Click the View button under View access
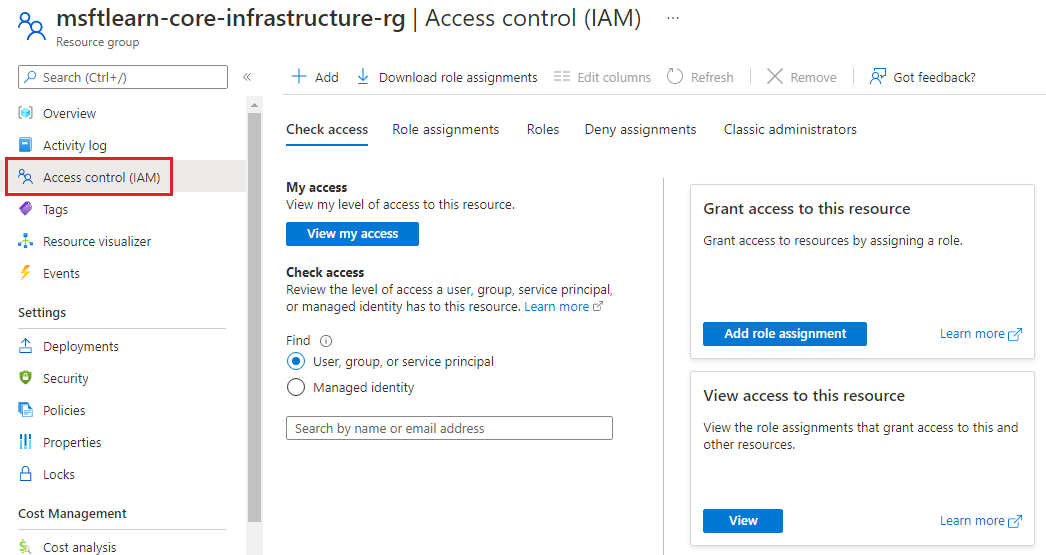 (743, 521)
